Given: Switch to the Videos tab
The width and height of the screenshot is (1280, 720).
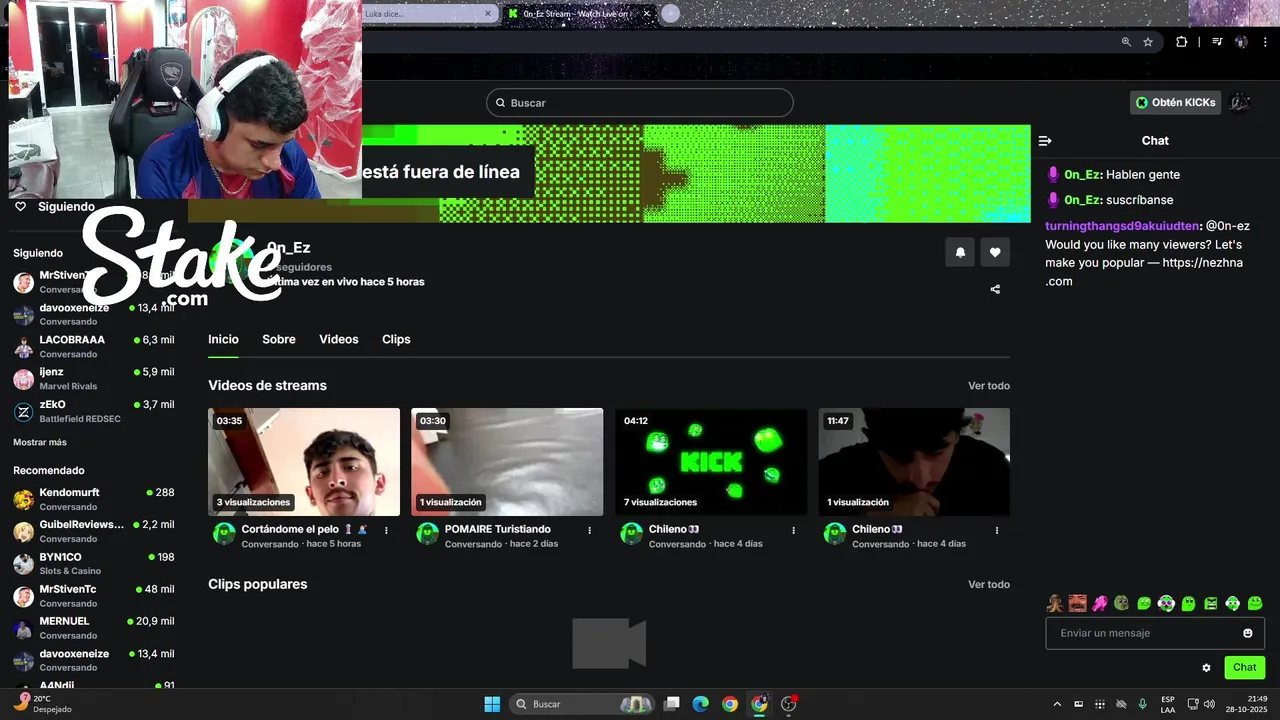Looking at the screenshot, I should (339, 339).
